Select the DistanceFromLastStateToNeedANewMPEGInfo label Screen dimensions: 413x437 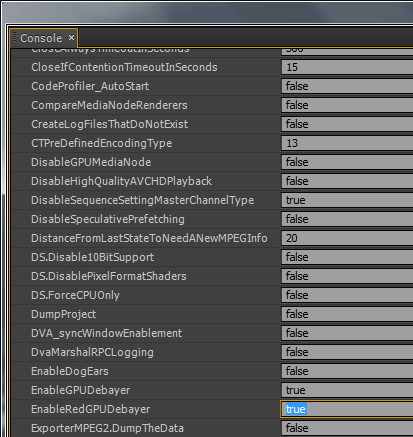(149, 238)
